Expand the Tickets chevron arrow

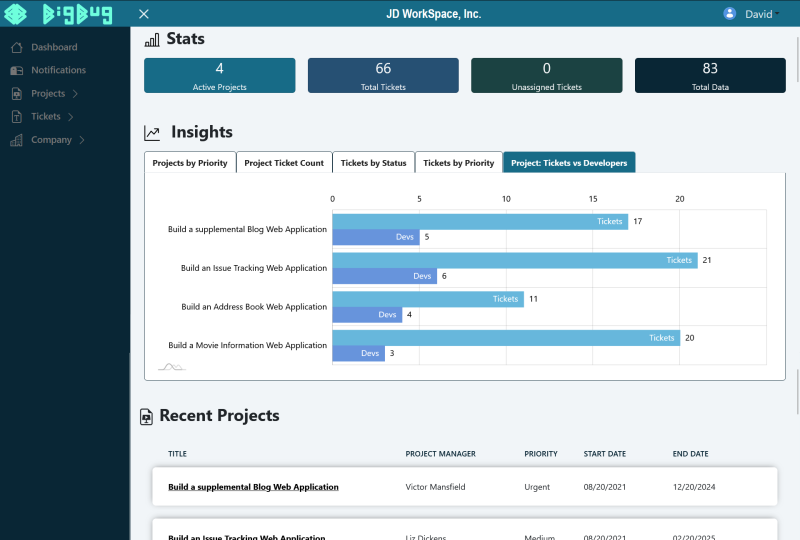click(70, 117)
